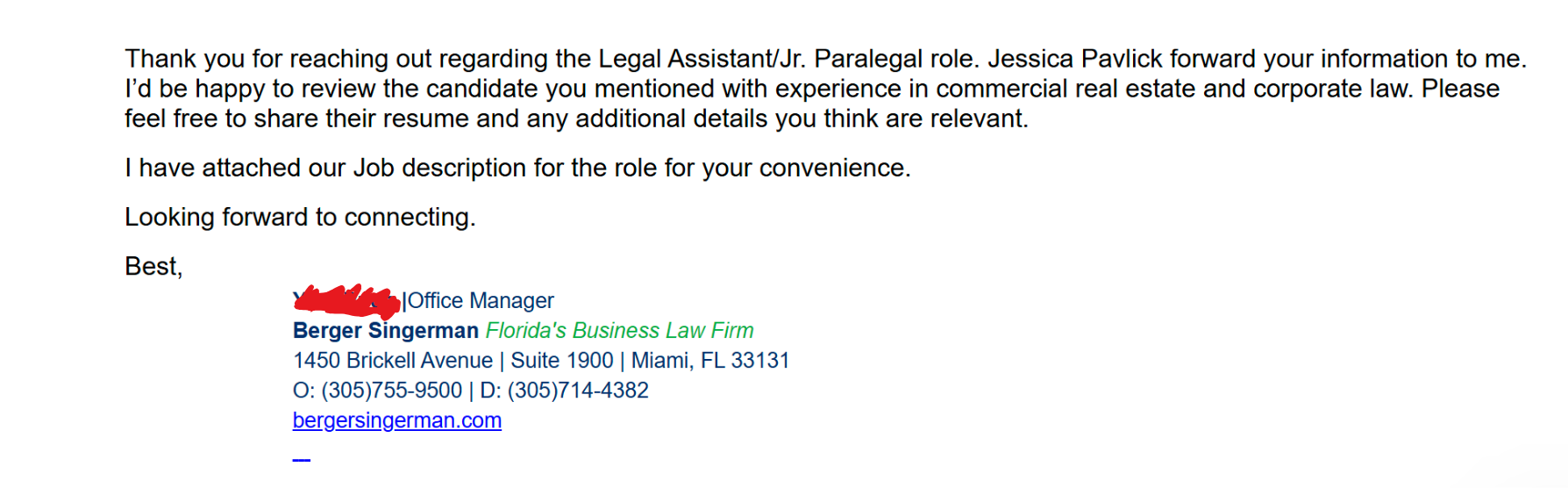Click the direct phone number (305)714-4382
The width and height of the screenshot is (1568, 488).
[578, 391]
